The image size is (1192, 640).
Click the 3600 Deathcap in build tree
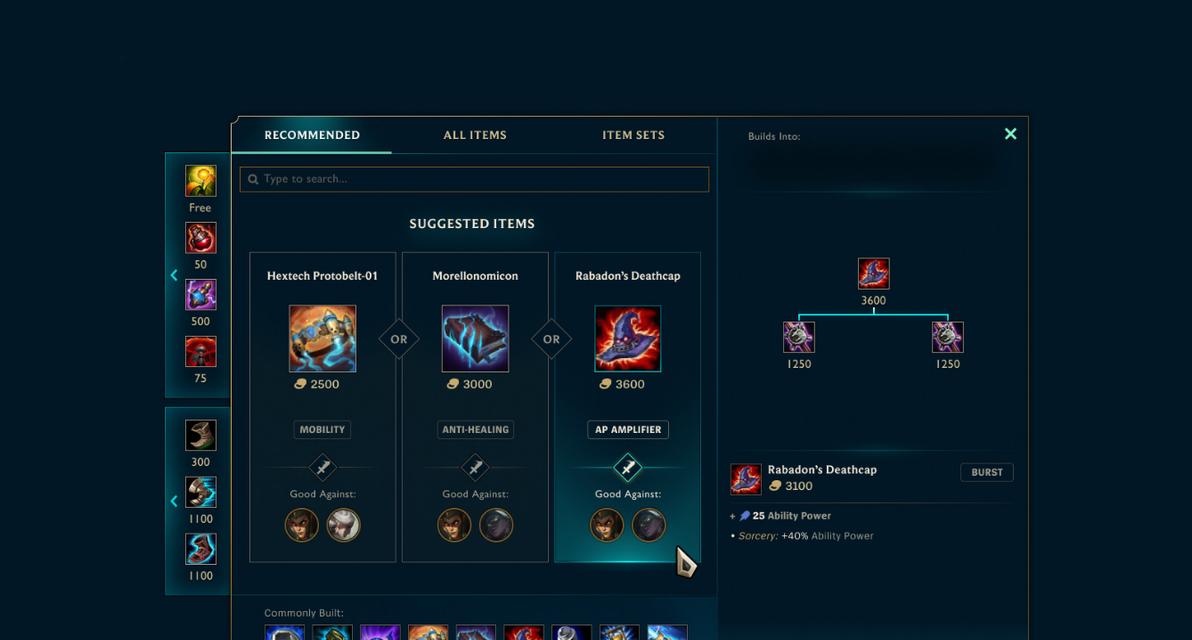click(873, 274)
